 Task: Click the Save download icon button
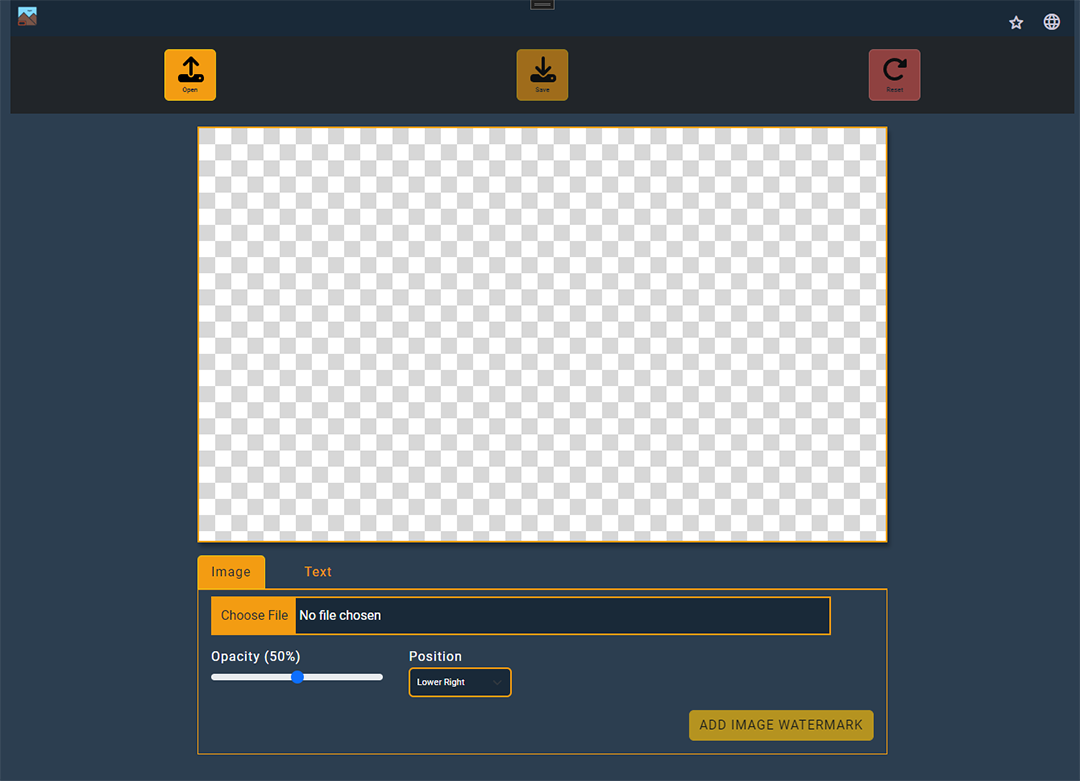[542, 75]
